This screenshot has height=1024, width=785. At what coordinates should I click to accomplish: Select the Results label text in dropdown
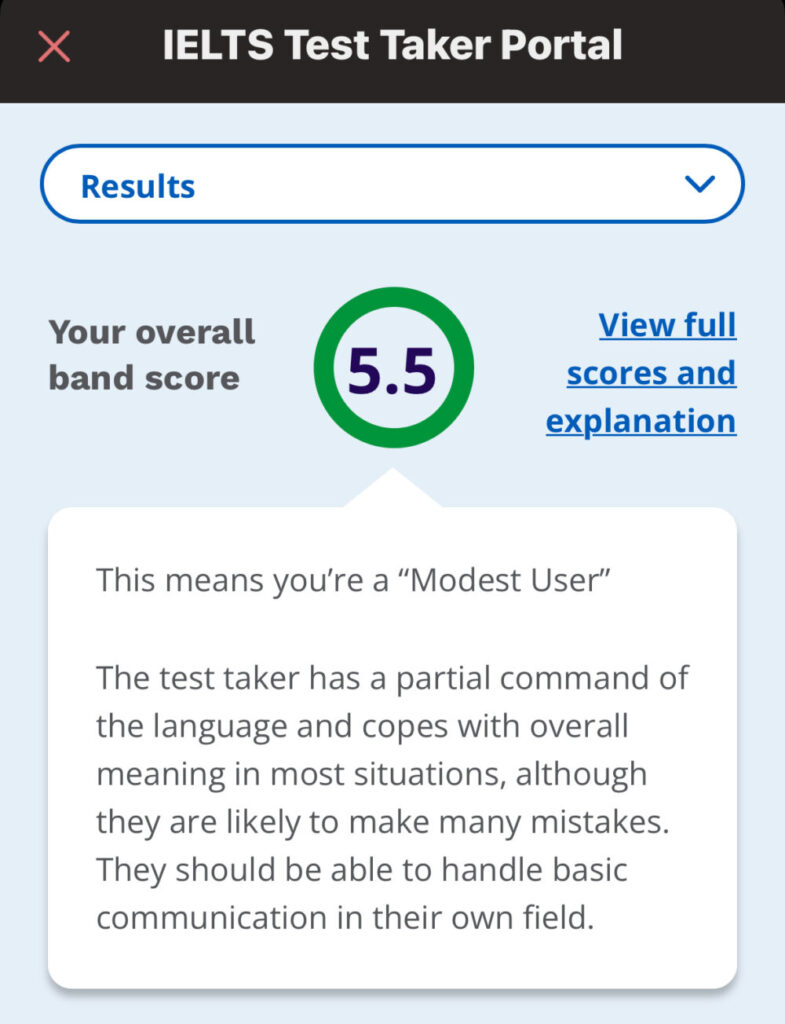click(x=138, y=186)
